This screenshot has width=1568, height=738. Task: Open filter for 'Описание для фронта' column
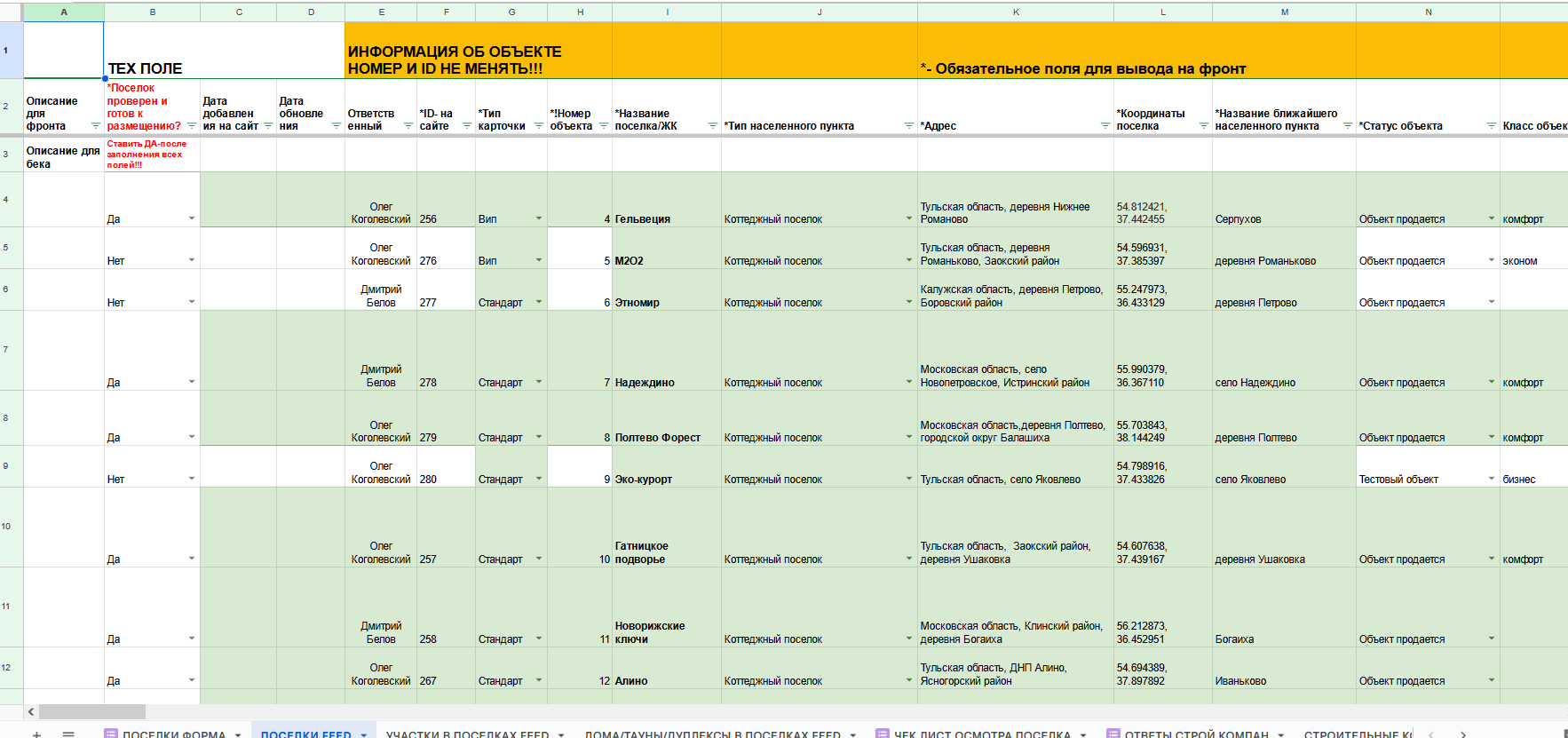click(x=96, y=126)
